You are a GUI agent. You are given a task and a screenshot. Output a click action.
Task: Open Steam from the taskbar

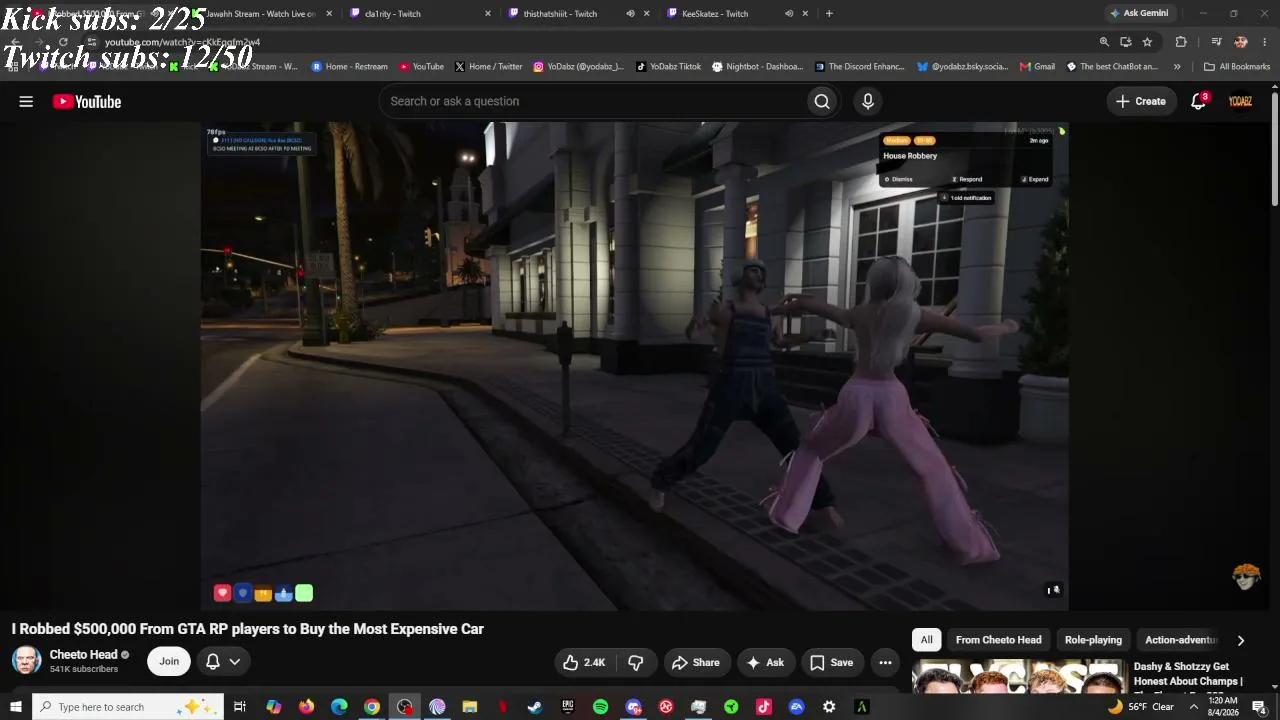pyautogui.click(x=535, y=707)
